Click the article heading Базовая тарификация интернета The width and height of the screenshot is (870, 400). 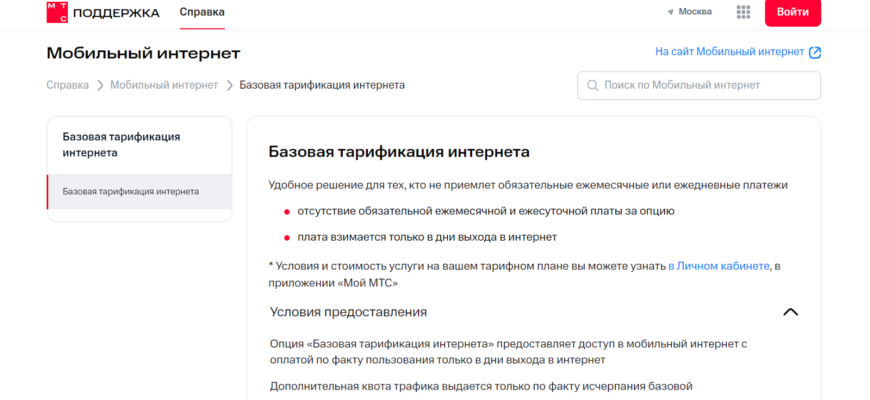[399, 152]
